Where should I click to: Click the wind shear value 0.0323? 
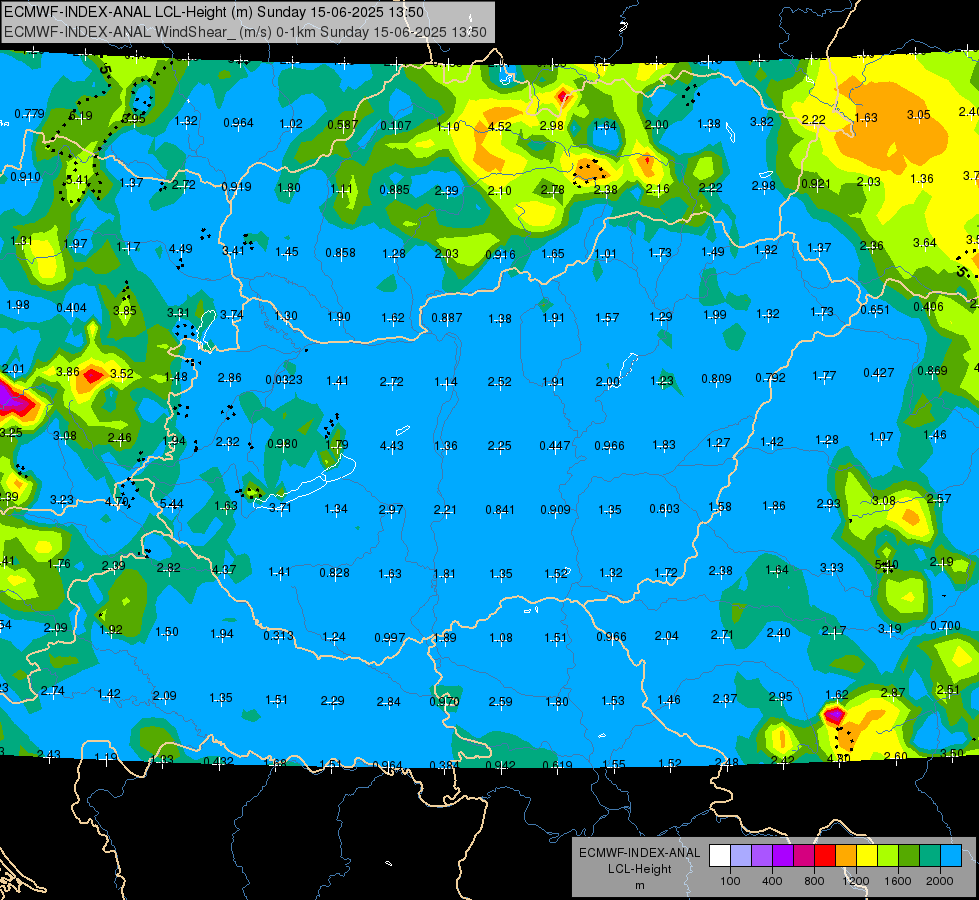click(x=283, y=380)
